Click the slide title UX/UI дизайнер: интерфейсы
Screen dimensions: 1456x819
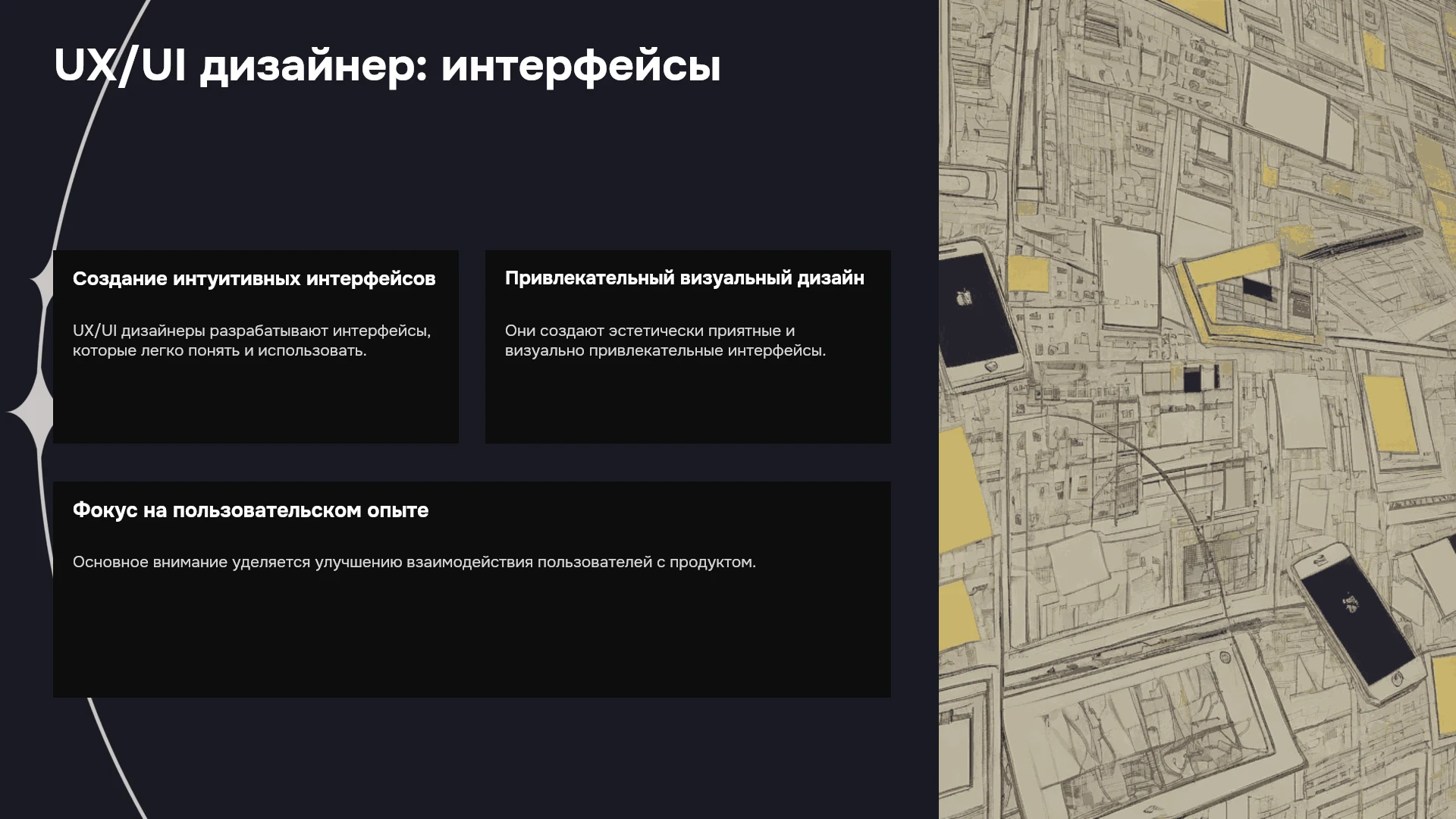point(387,67)
